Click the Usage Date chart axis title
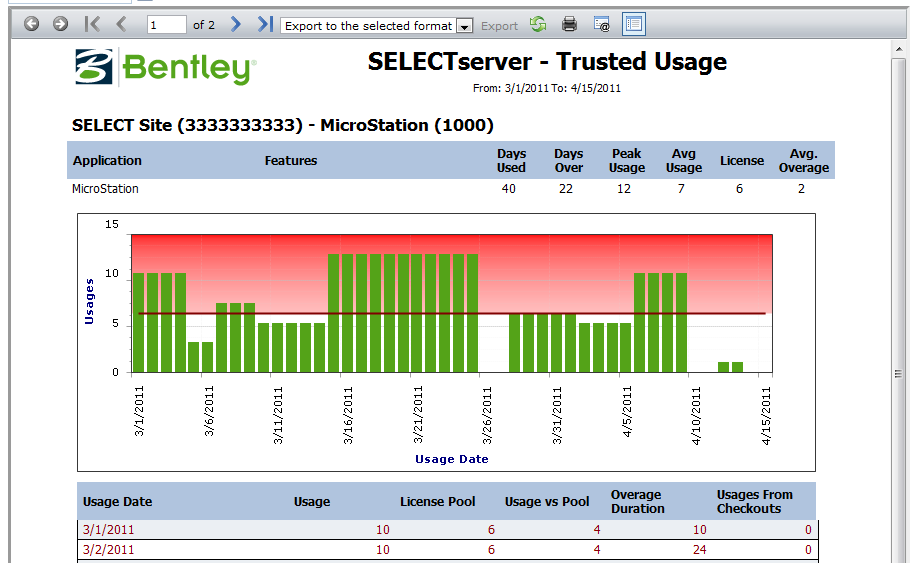Screen dimensions: 912x563 point(452,459)
